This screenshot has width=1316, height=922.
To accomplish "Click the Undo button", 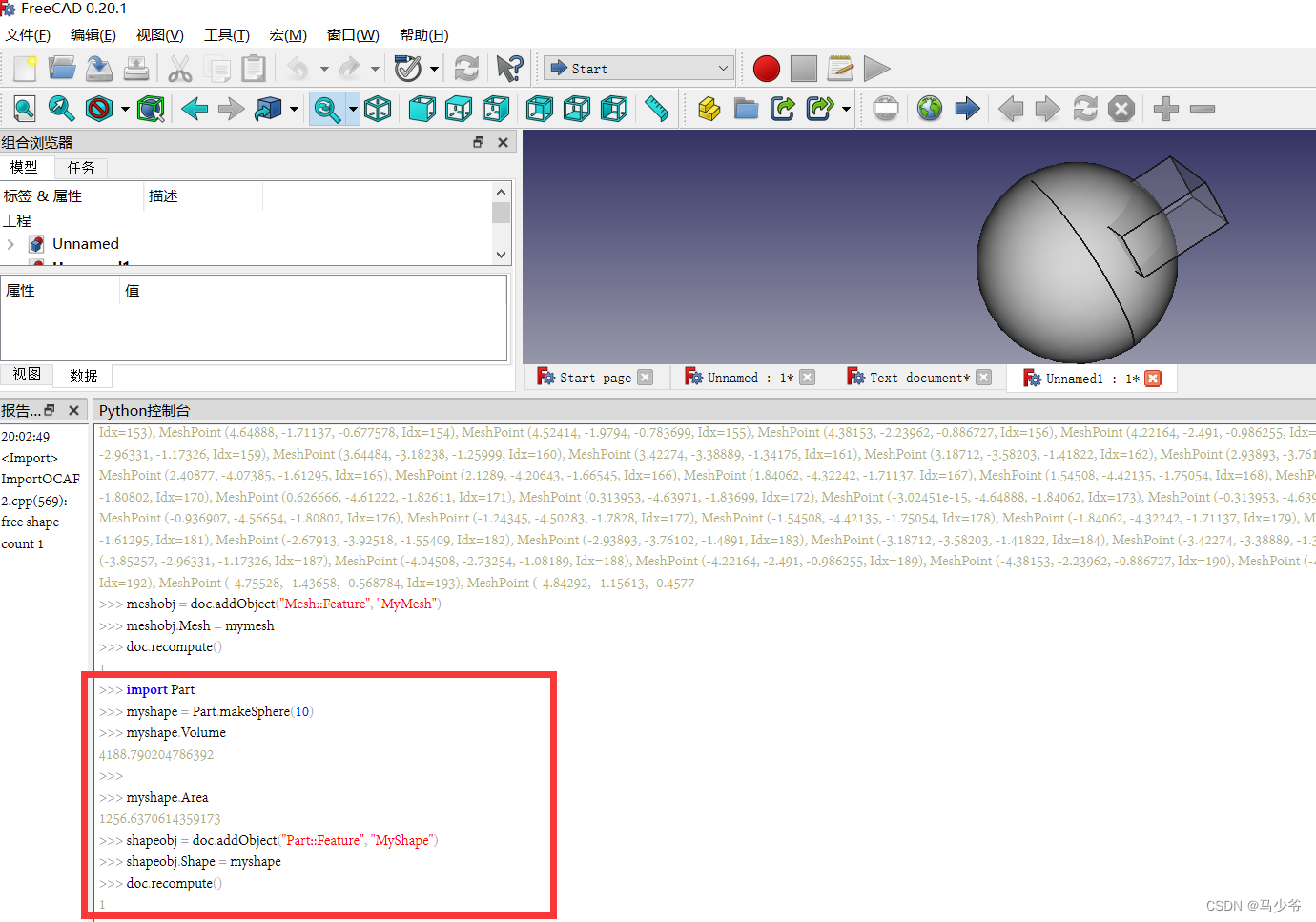I will pyautogui.click(x=298, y=67).
